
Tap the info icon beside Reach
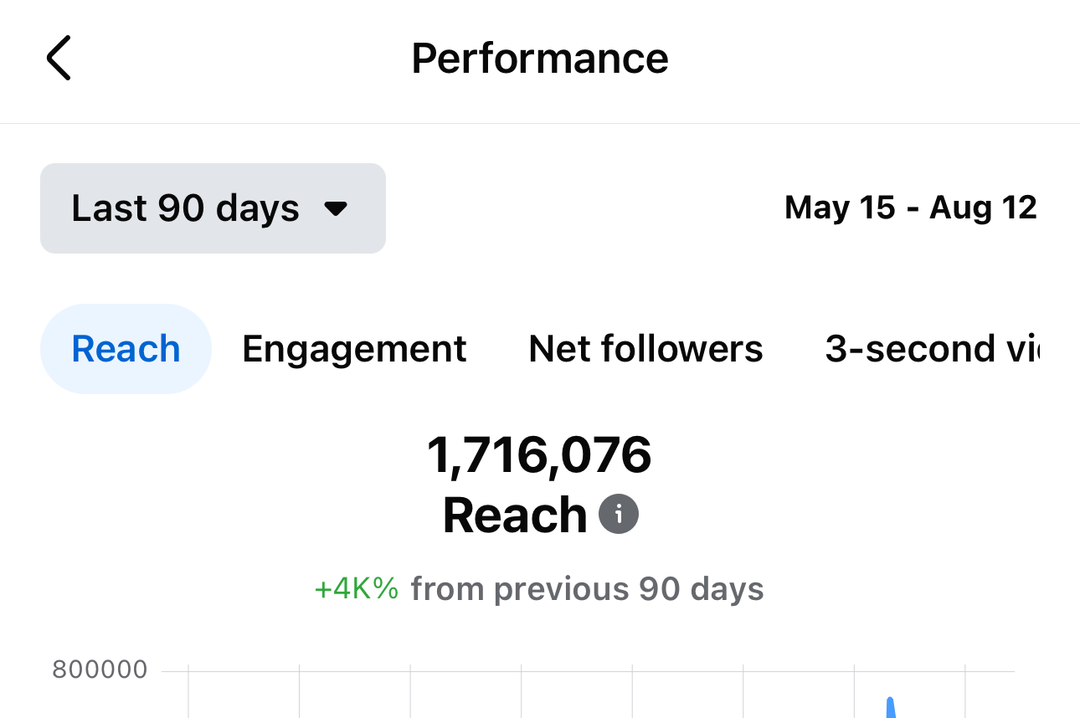pos(618,515)
